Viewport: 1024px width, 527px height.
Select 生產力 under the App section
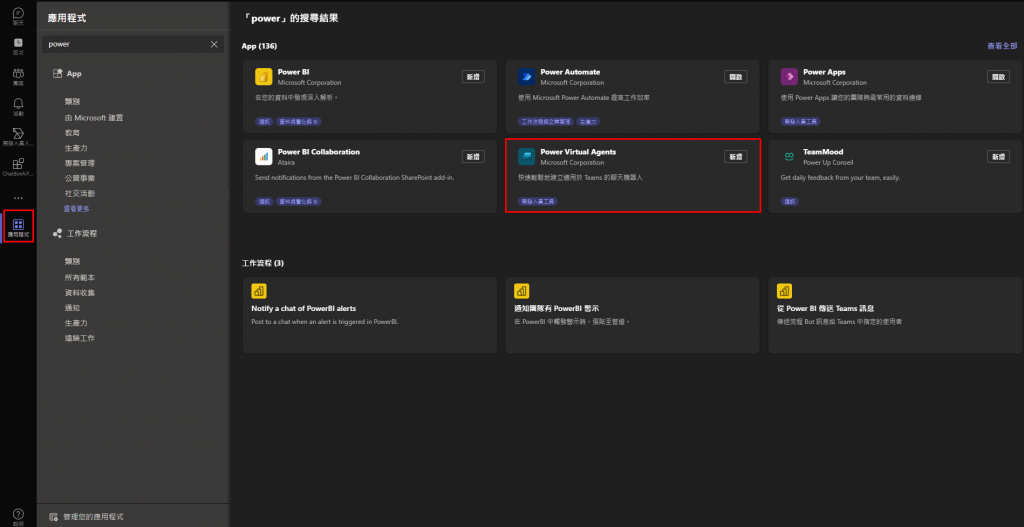[x=76, y=148]
